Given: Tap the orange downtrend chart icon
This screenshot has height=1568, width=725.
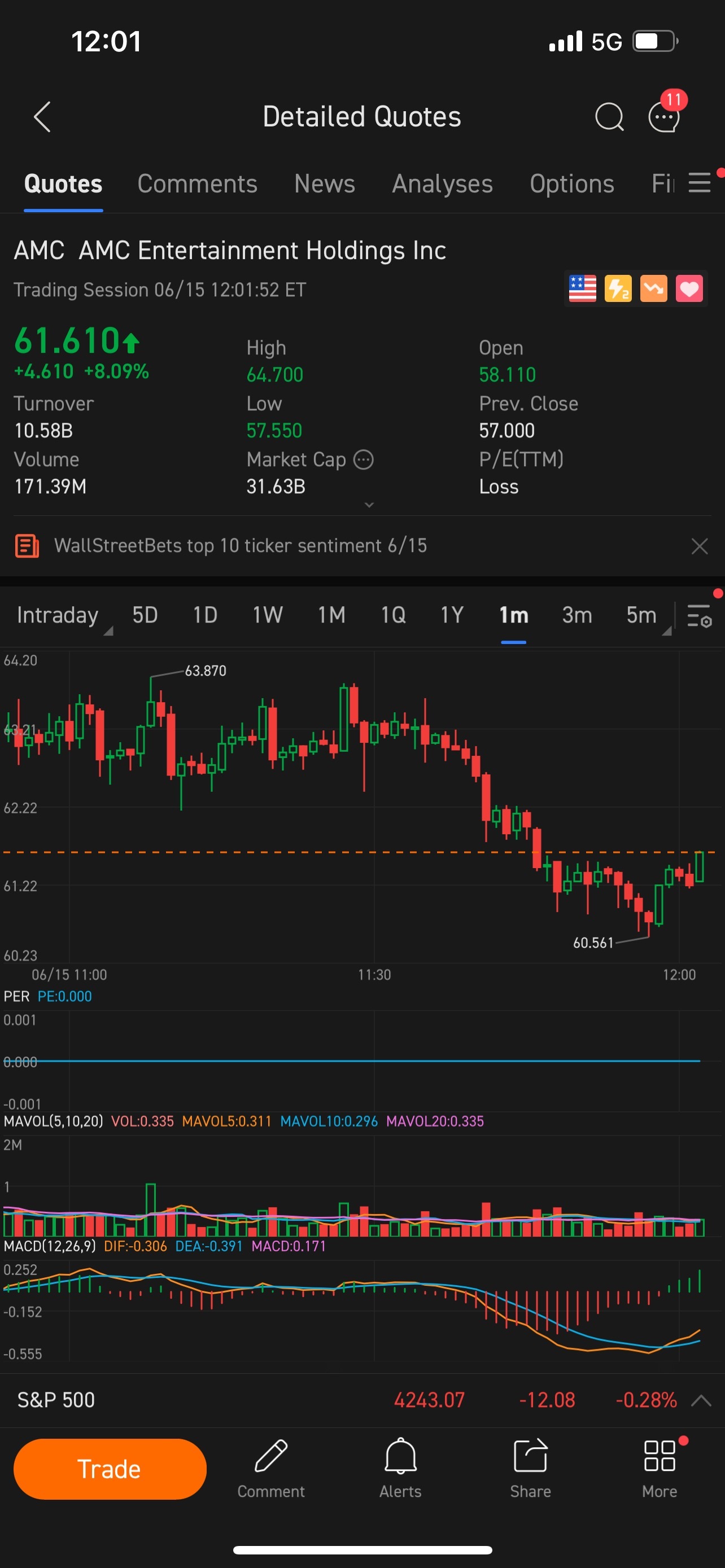Looking at the screenshot, I should pos(653,288).
